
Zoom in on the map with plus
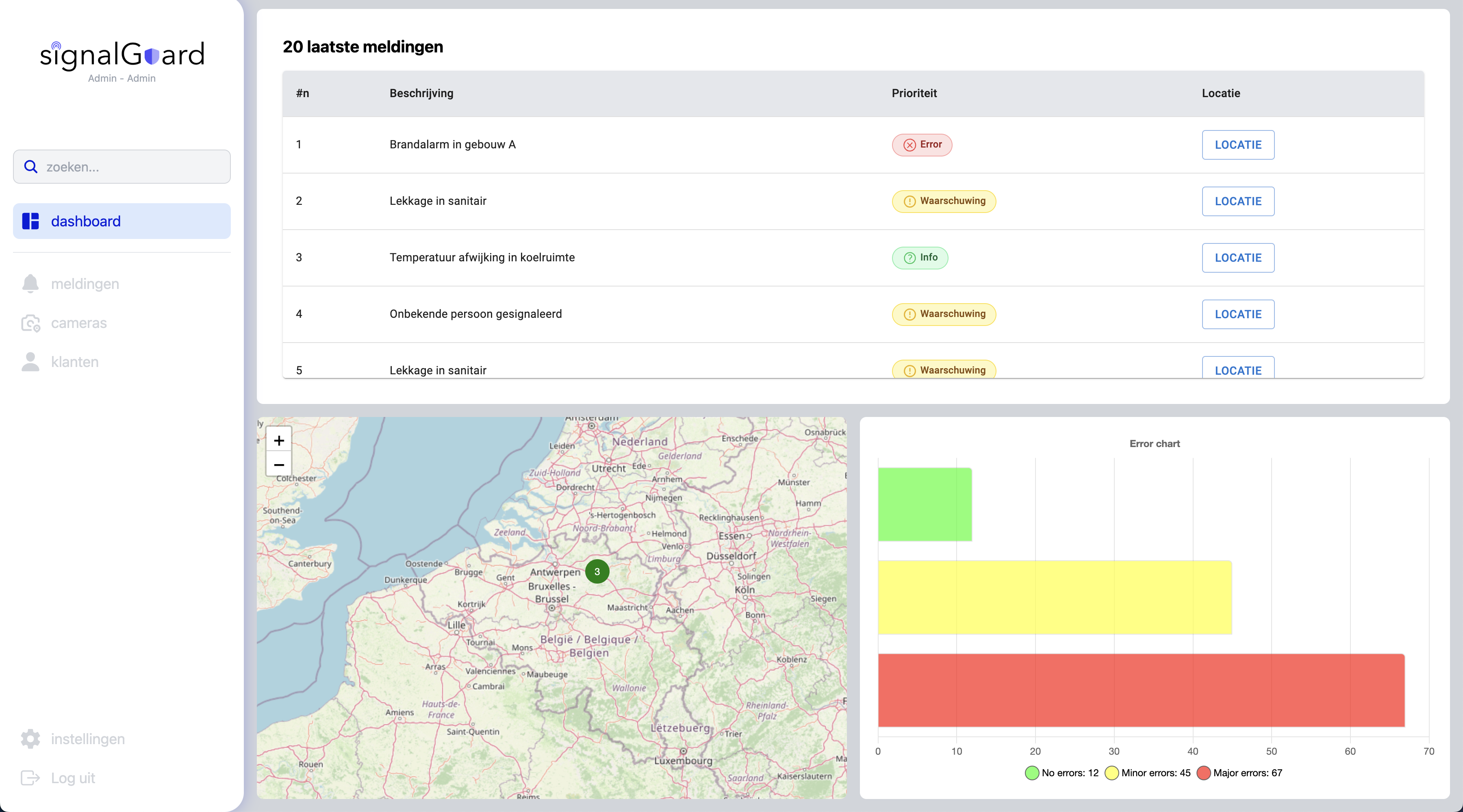[279, 440]
